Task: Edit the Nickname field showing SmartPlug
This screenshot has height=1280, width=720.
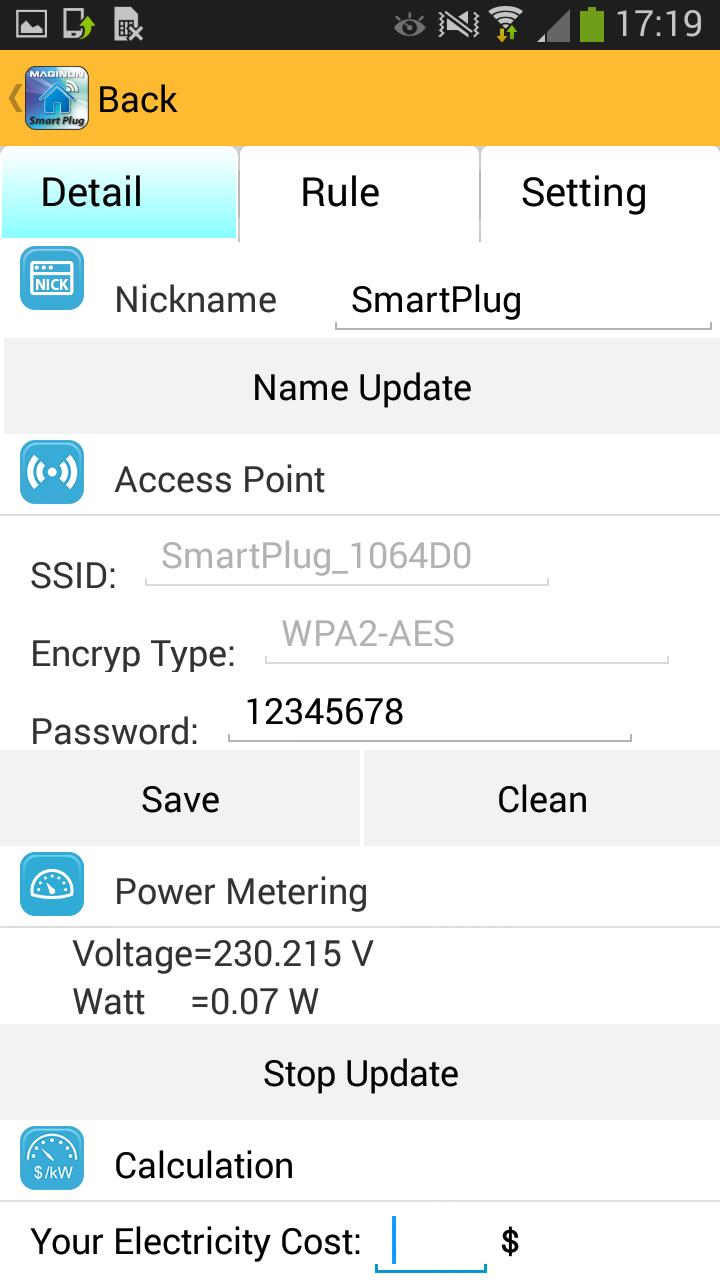Action: tap(522, 301)
